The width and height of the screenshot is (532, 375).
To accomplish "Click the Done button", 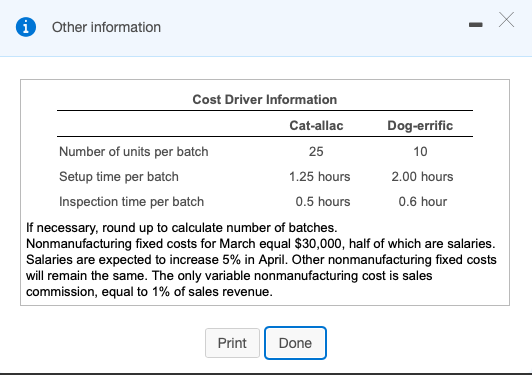I will click(x=295, y=343).
